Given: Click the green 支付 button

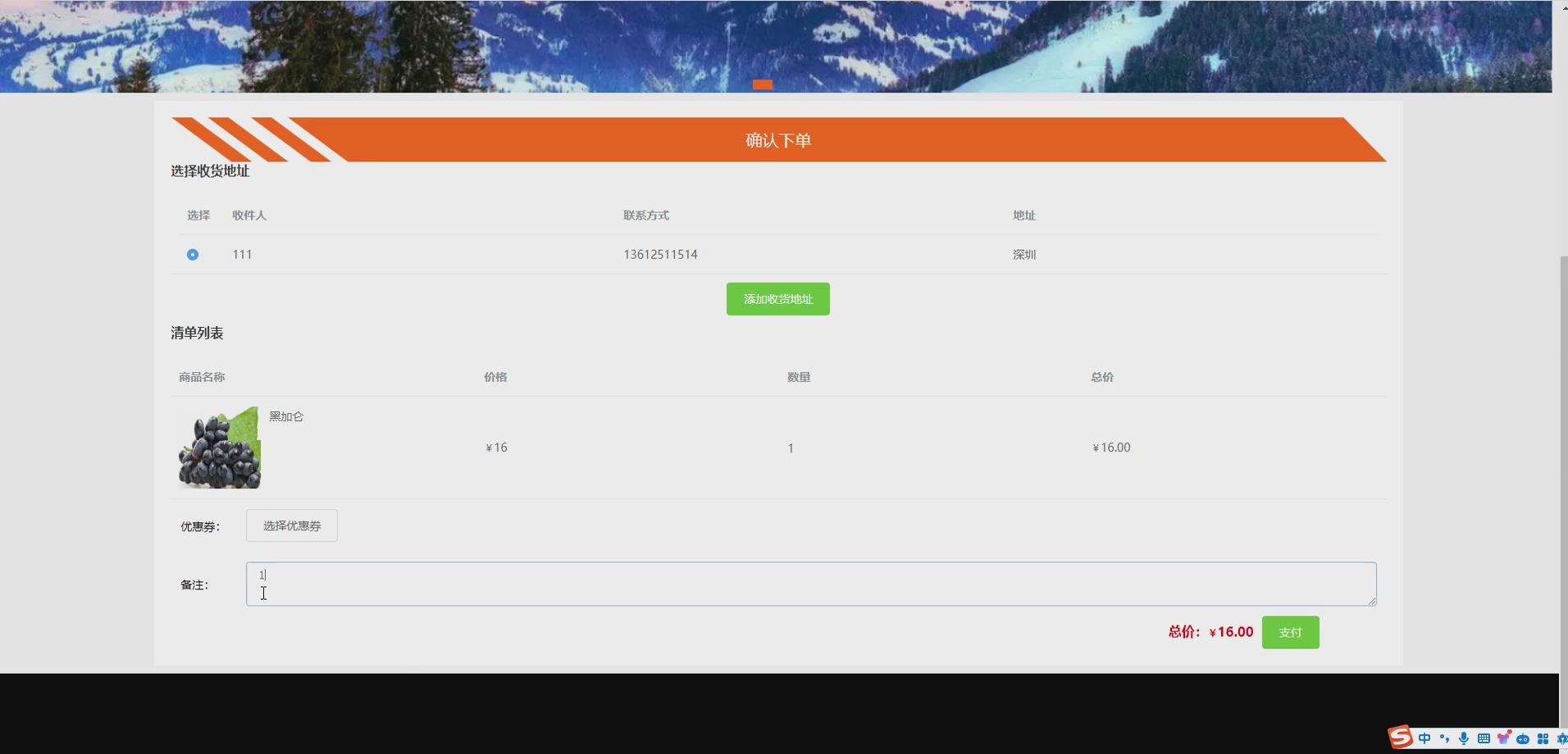Looking at the screenshot, I should click(x=1290, y=633).
